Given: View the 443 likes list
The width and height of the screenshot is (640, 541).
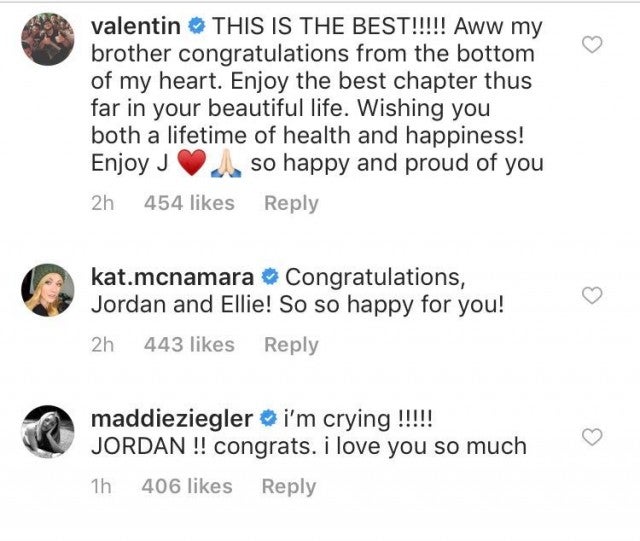Looking at the screenshot, I should click(x=189, y=345).
